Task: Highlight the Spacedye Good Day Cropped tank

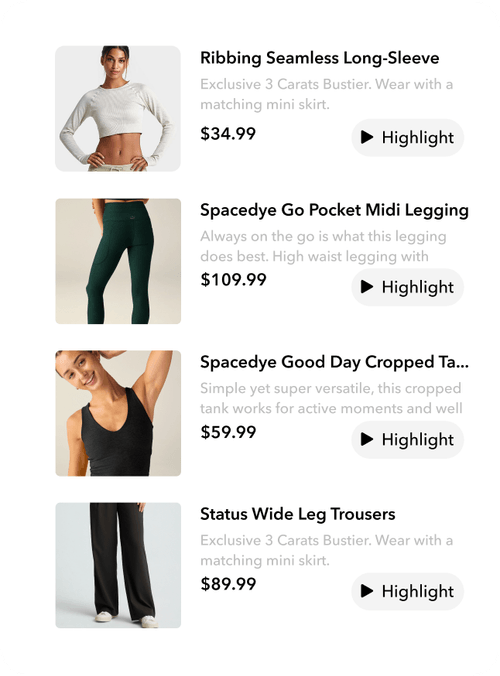Action: [x=408, y=440]
